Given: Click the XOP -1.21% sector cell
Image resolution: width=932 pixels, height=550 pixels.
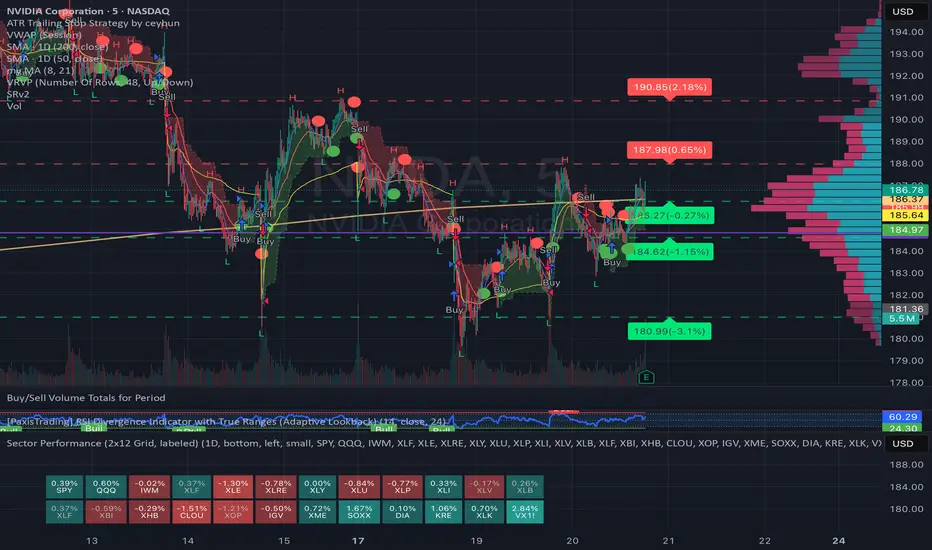Looking at the screenshot, I should pos(233,512).
